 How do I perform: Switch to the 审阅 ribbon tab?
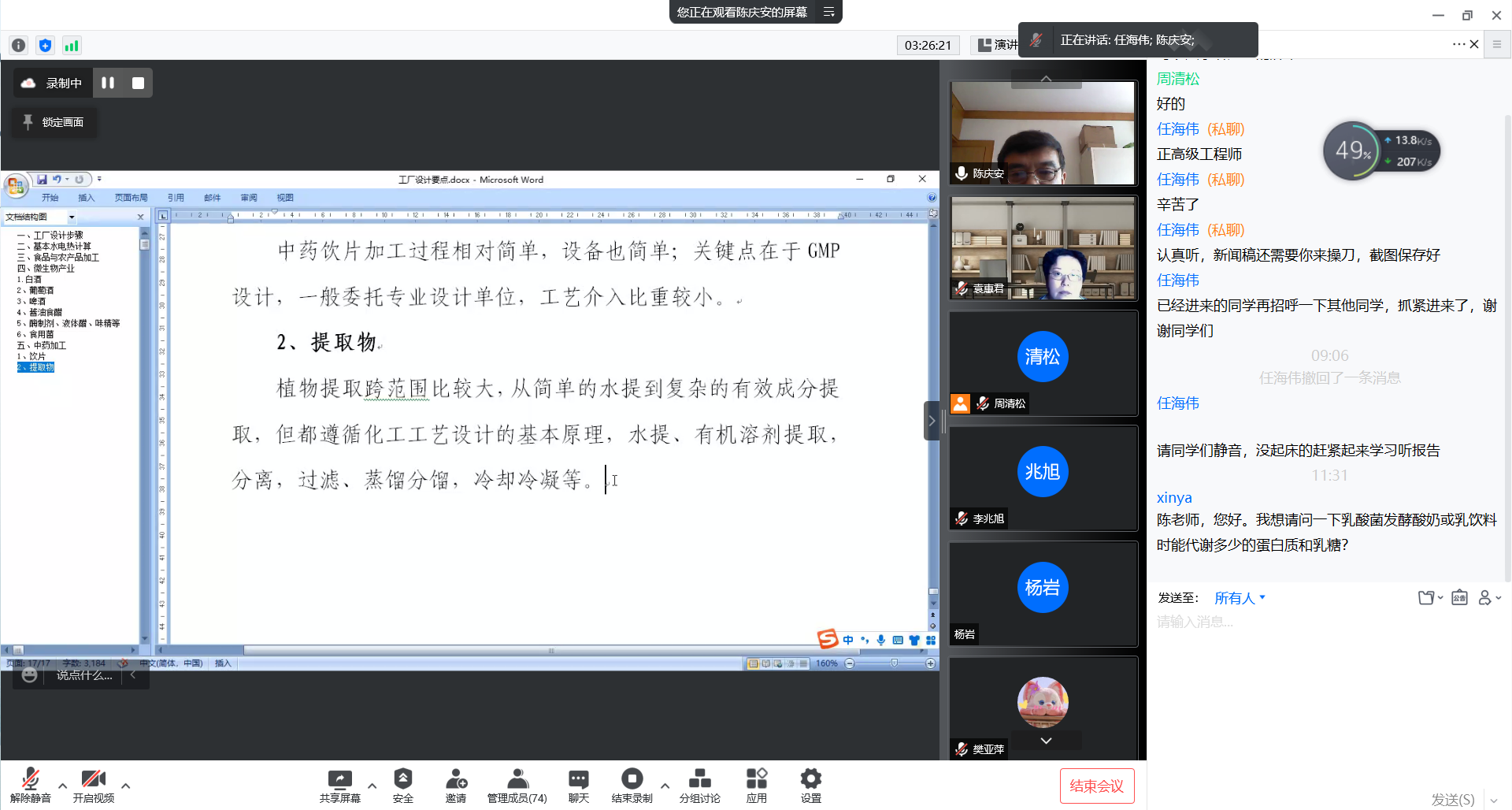[x=249, y=198]
